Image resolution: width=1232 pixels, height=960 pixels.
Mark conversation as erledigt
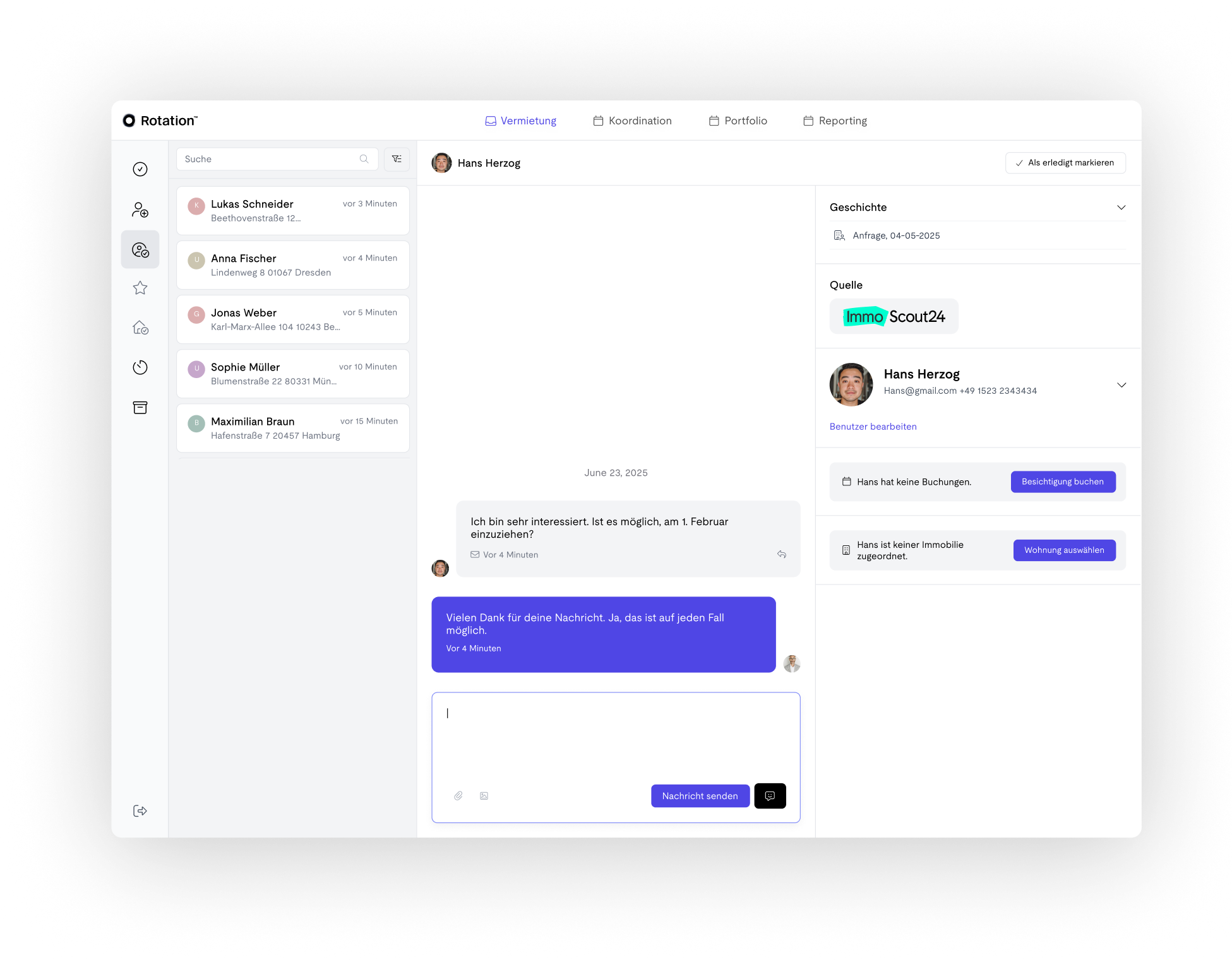[1065, 163]
